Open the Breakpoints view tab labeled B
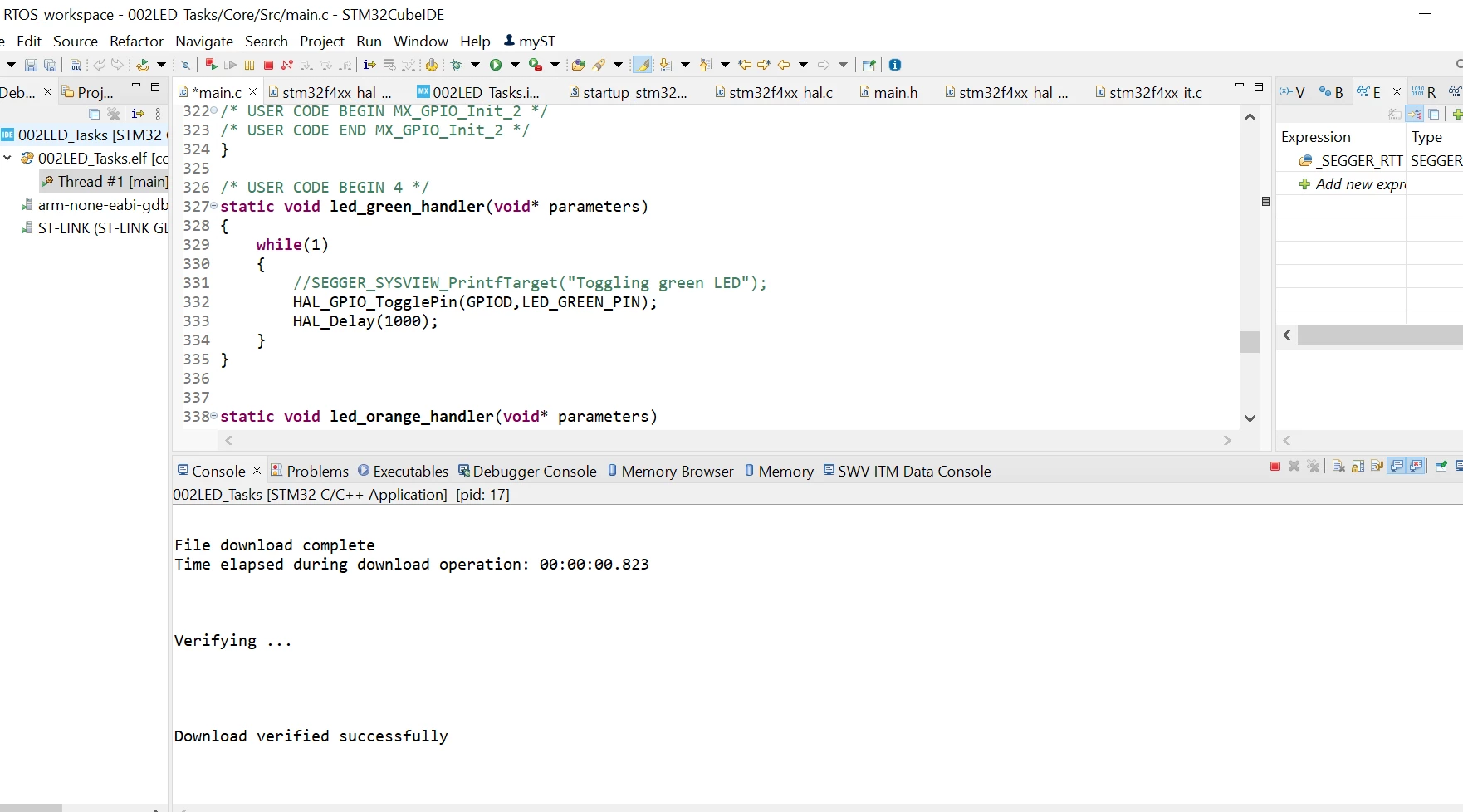 click(x=1331, y=92)
